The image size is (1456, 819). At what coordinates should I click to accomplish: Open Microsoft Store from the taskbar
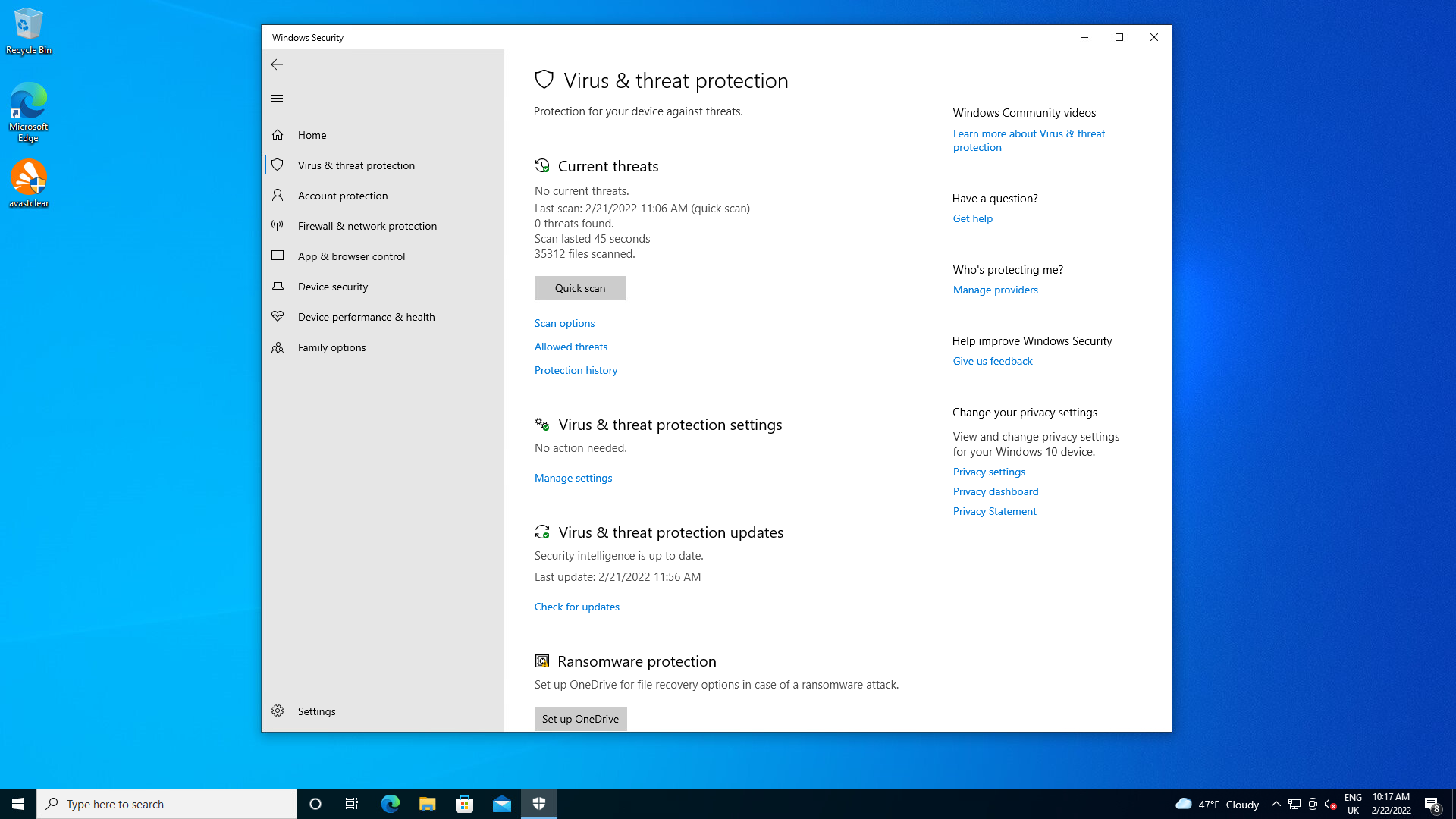tap(464, 804)
